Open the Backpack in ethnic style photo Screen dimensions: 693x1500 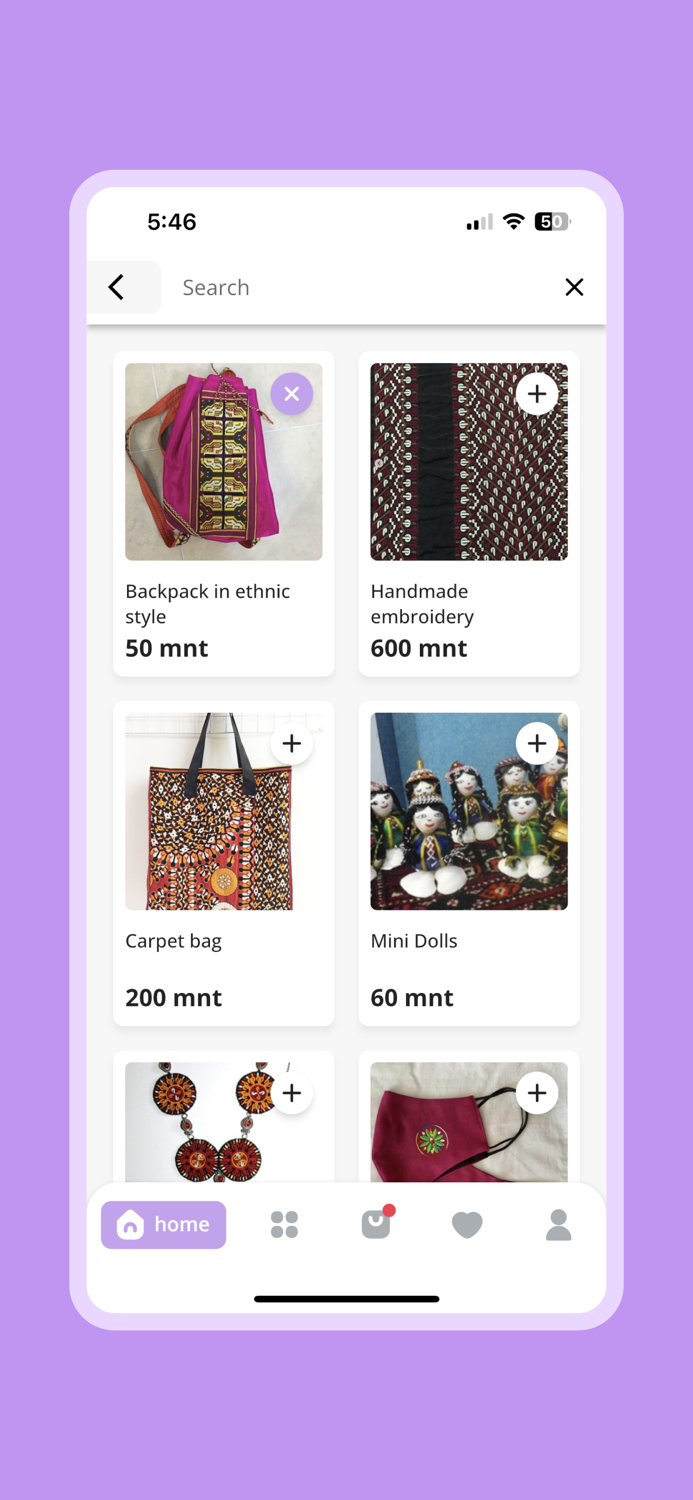[x=224, y=462]
